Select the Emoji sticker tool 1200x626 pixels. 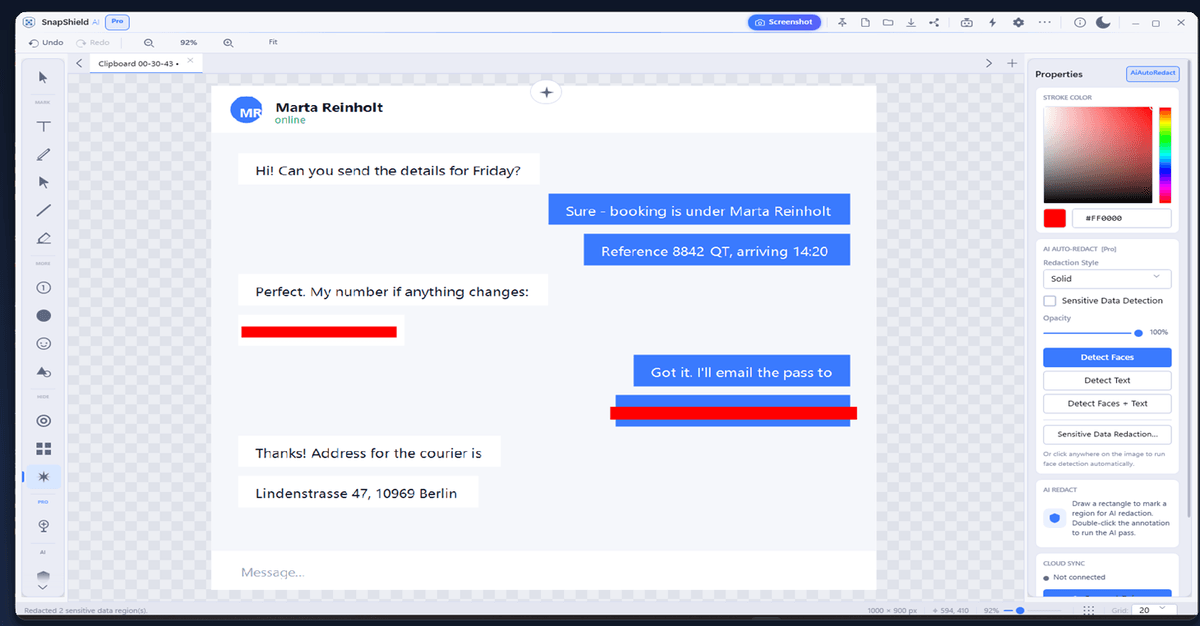(43, 343)
